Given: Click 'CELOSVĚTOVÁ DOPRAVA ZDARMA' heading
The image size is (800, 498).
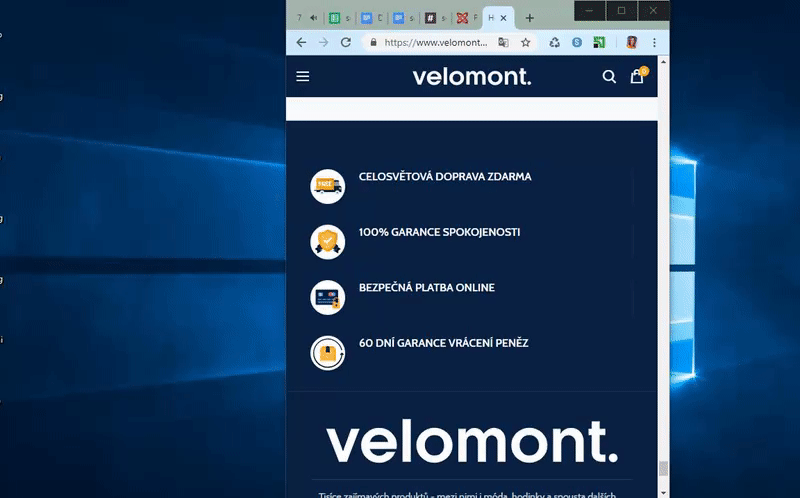Looking at the screenshot, I should point(445,177).
